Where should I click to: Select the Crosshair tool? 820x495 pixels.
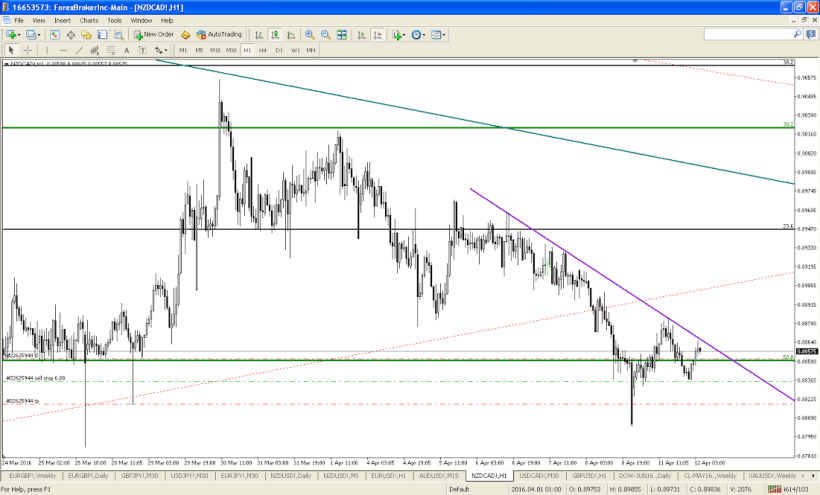(x=28, y=49)
